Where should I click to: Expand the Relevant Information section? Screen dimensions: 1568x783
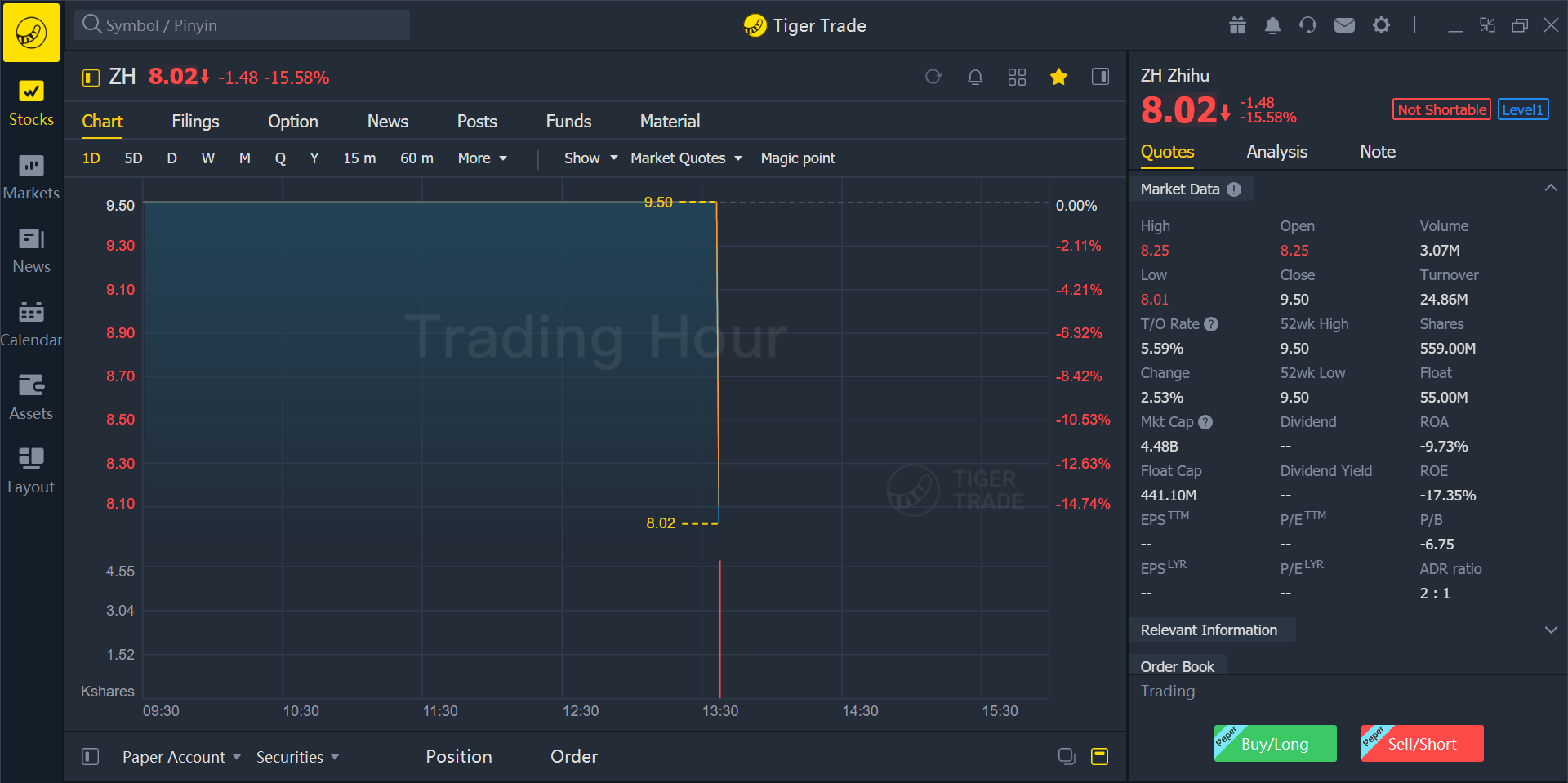click(1551, 630)
